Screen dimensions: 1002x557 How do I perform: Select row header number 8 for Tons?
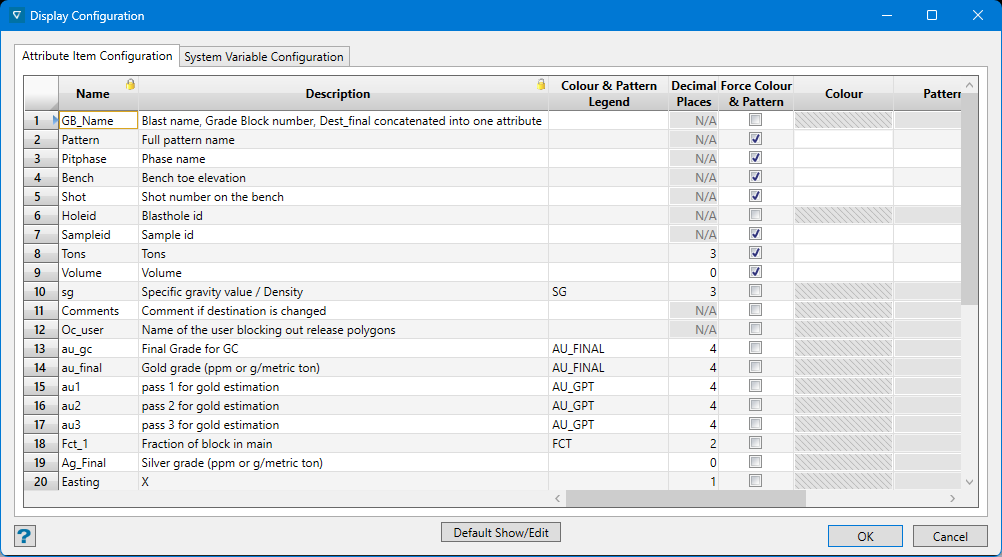point(38,254)
